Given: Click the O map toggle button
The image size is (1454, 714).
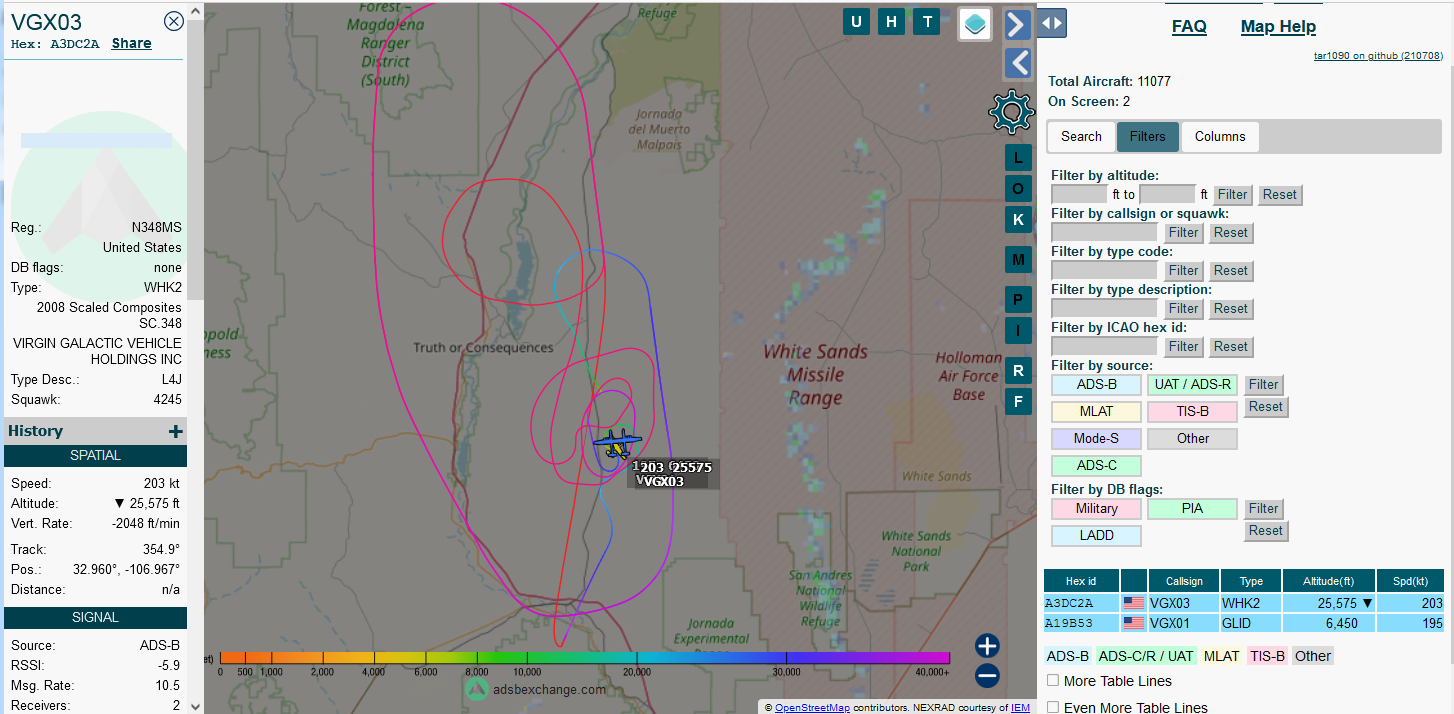Looking at the screenshot, I should point(1018,189).
